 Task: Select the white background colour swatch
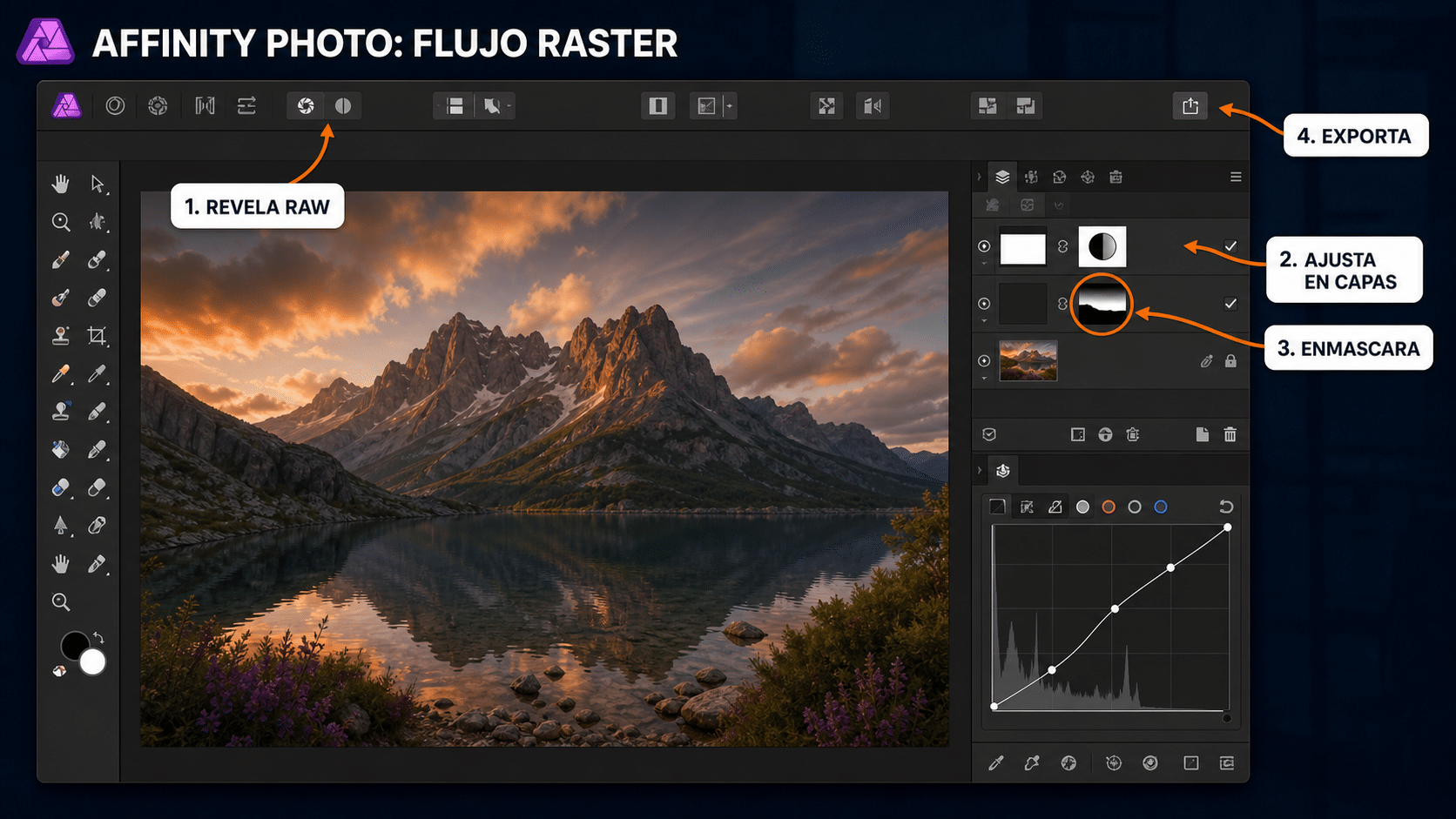pos(93,662)
